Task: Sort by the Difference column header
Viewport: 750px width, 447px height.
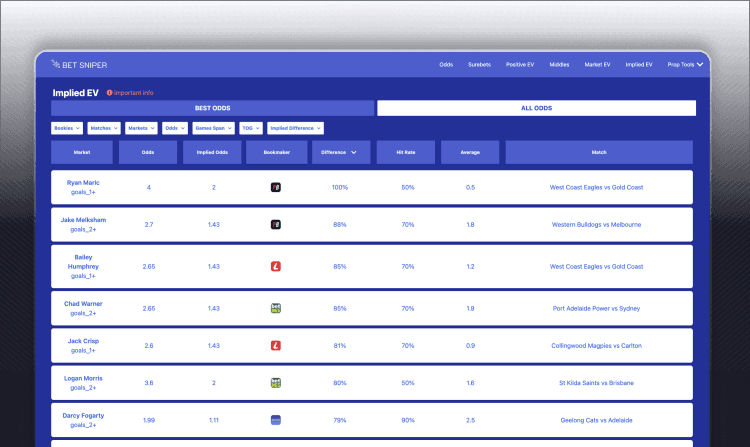Action: (341, 152)
